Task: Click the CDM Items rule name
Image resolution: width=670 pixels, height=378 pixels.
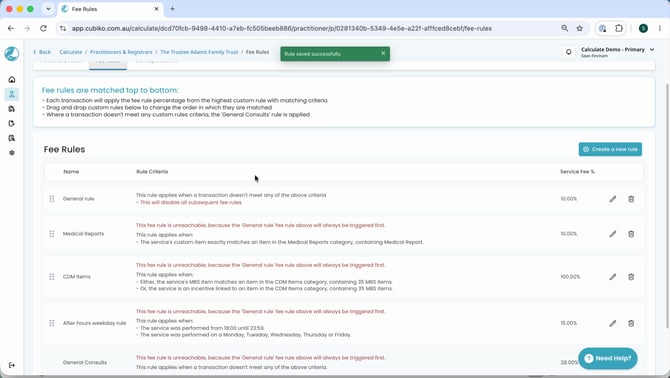Action: pyautogui.click(x=76, y=277)
